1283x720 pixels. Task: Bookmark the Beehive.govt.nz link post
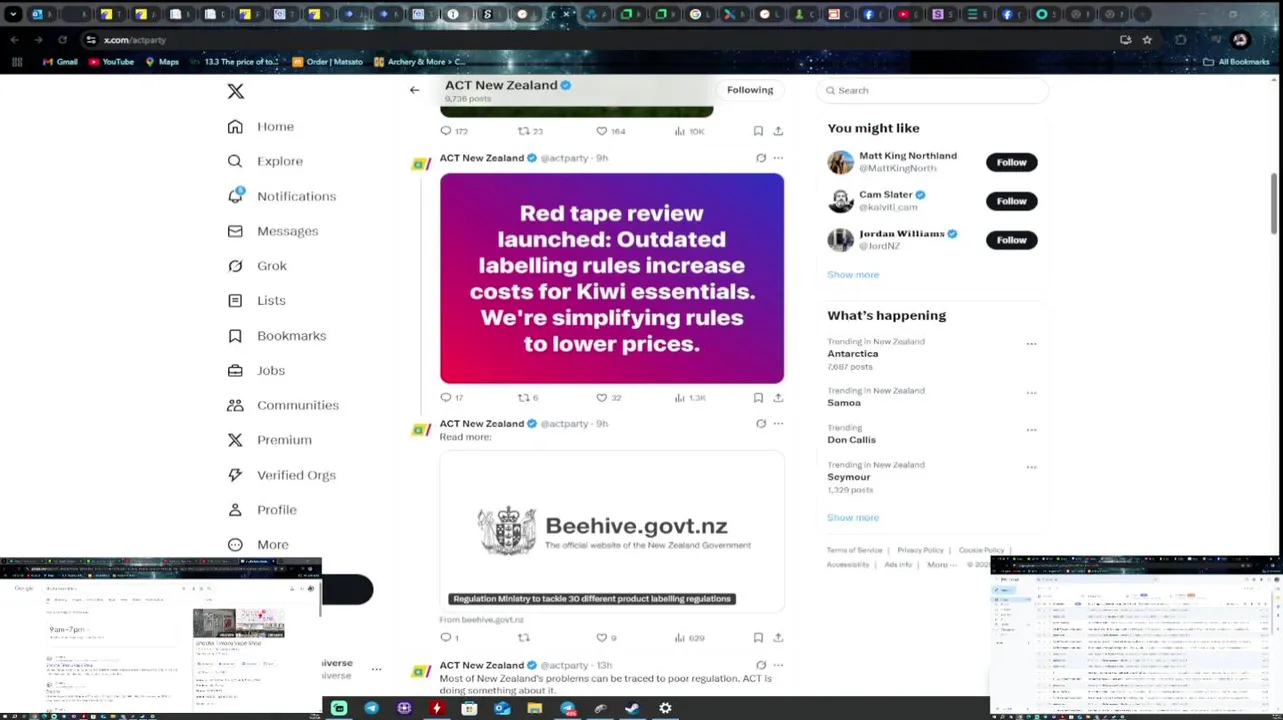(758, 638)
